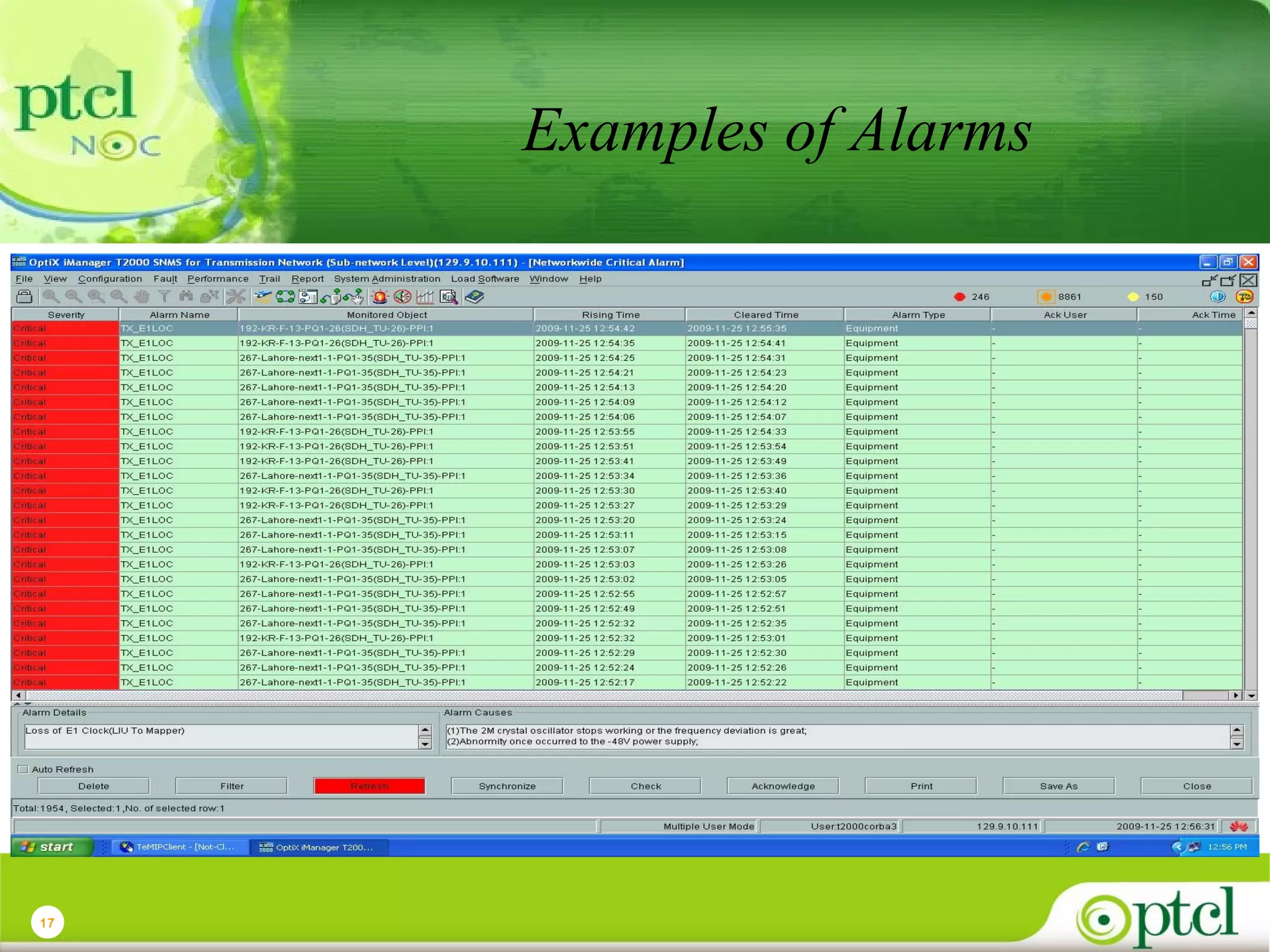The width and height of the screenshot is (1270, 952).
Task: Select alarm row rising at 12:54:25
Action: (x=627, y=358)
